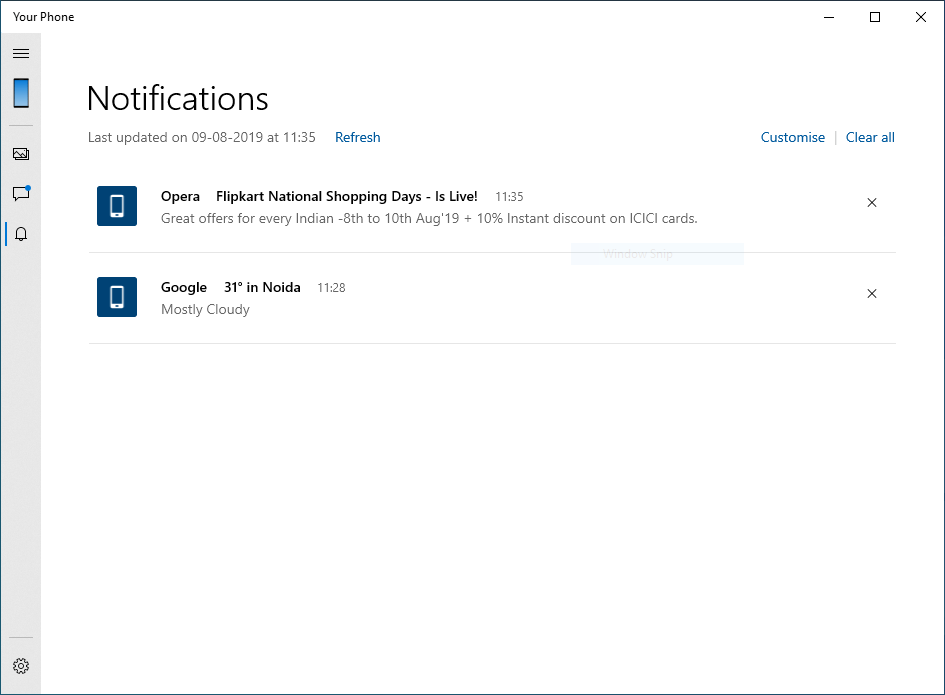Select the Notifications bell icon
Viewport: 945px width, 695px height.
click(21, 234)
